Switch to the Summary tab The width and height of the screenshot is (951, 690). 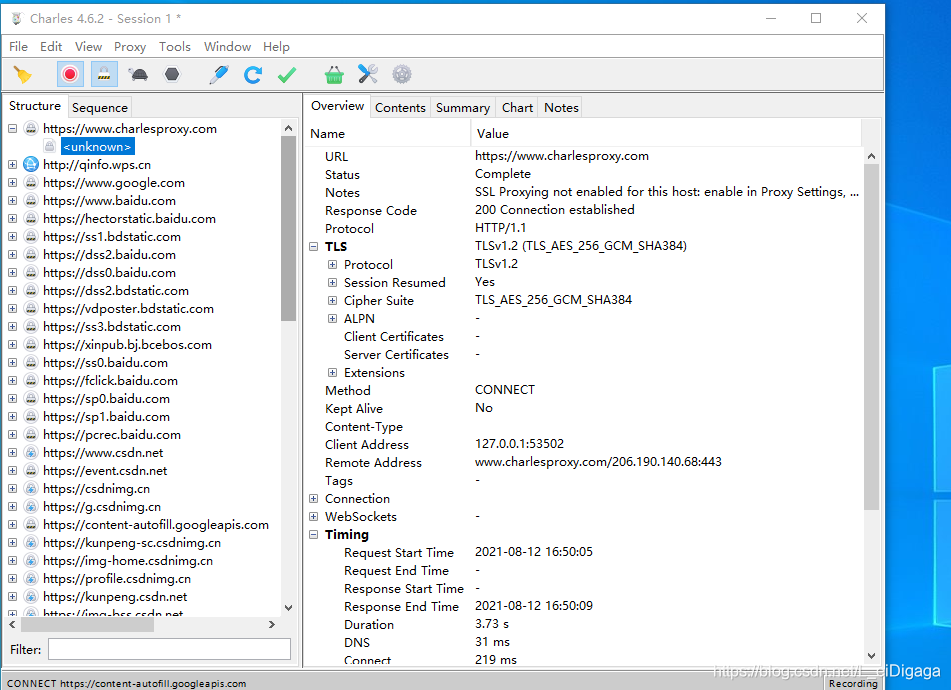[x=463, y=107]
